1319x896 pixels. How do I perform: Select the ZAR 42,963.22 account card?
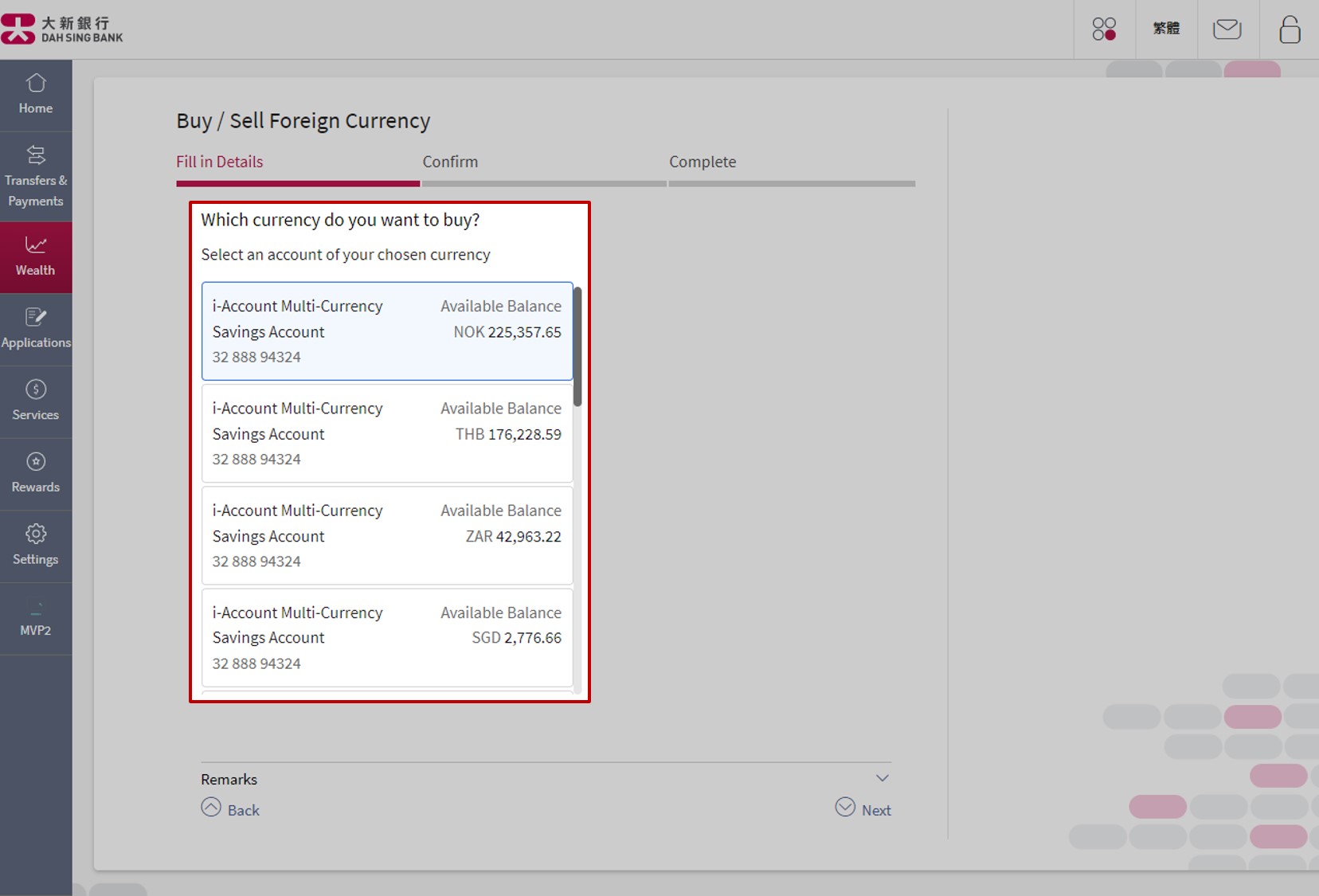pos(387,535)
